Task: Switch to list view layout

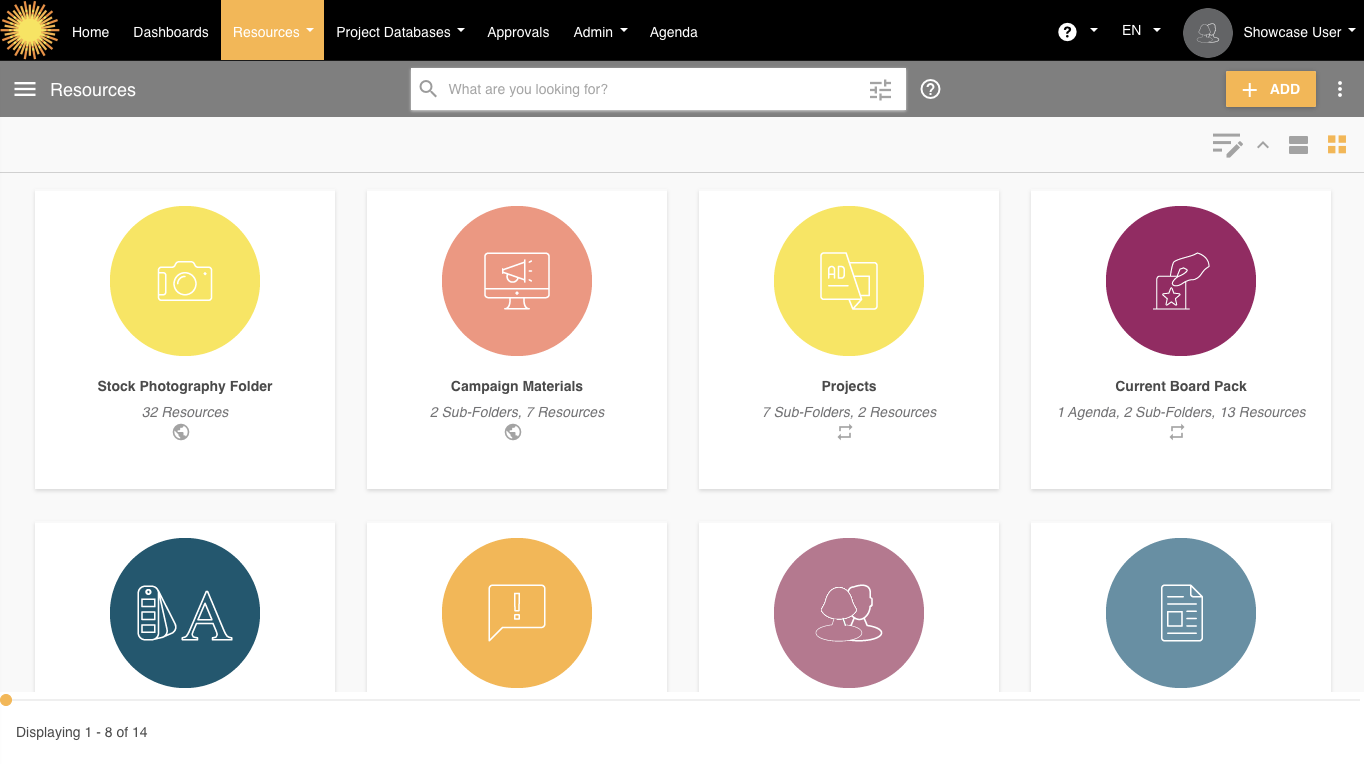Action: pos(1298,145)
